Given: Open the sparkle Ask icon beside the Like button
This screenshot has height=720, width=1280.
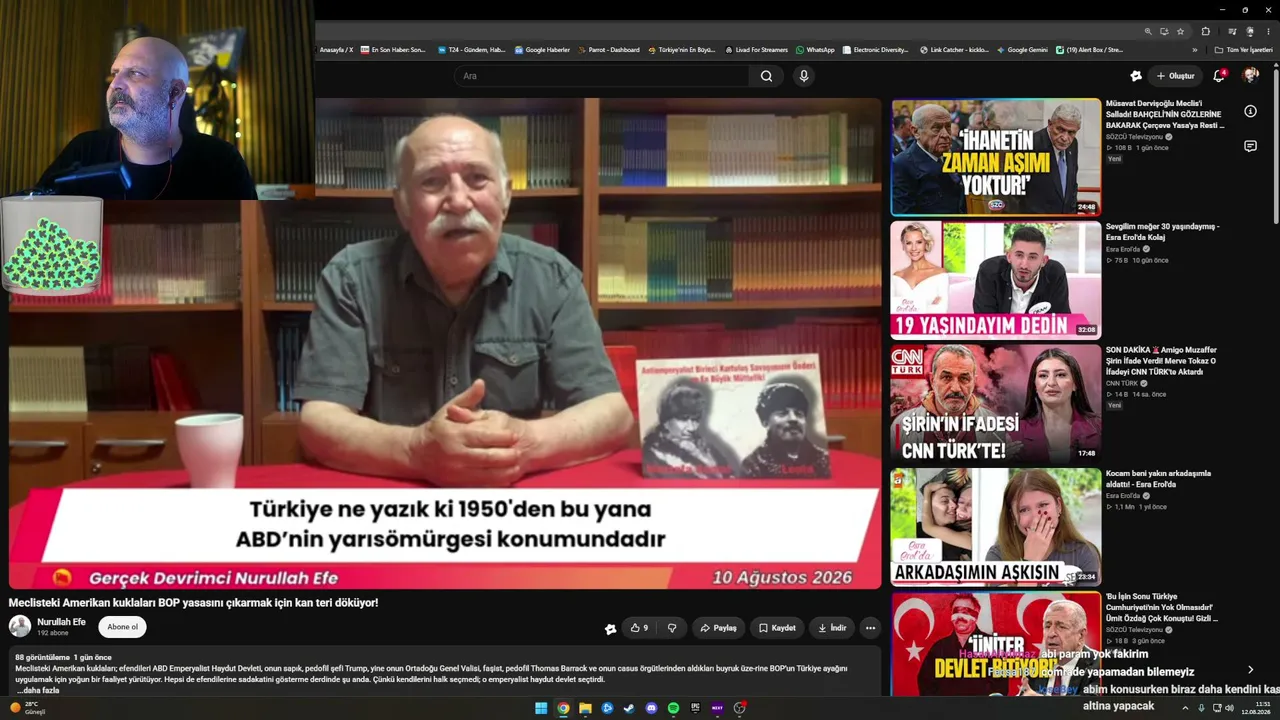Looking at the screenshot, I should pyautogui.click(x=610, y=629).
